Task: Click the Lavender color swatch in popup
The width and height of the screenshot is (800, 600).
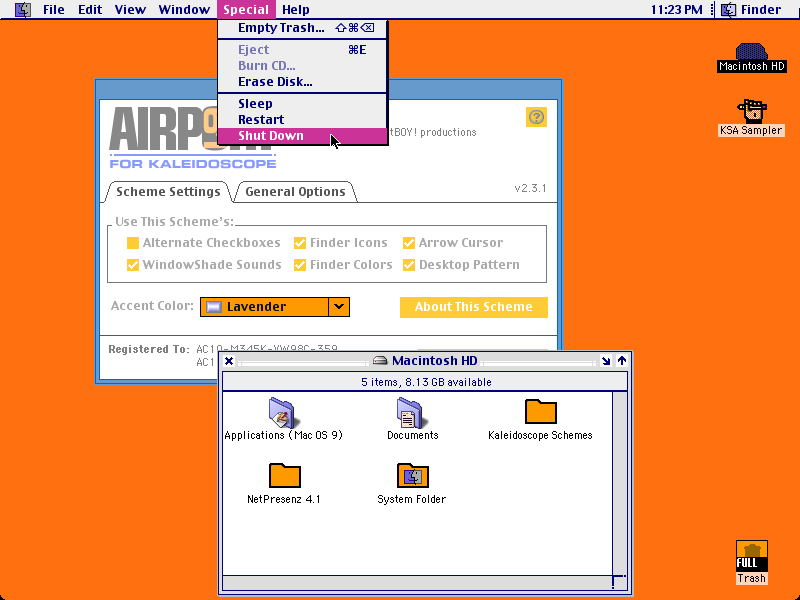Action: (214, 307)
